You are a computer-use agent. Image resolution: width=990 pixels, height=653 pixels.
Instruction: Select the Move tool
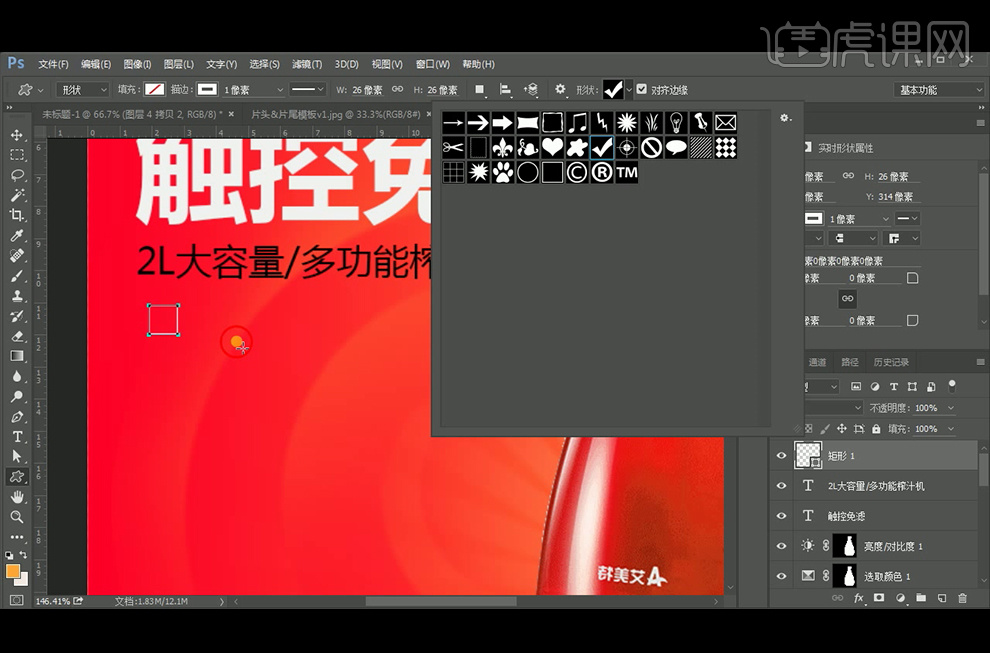click(x=17, y=135)
